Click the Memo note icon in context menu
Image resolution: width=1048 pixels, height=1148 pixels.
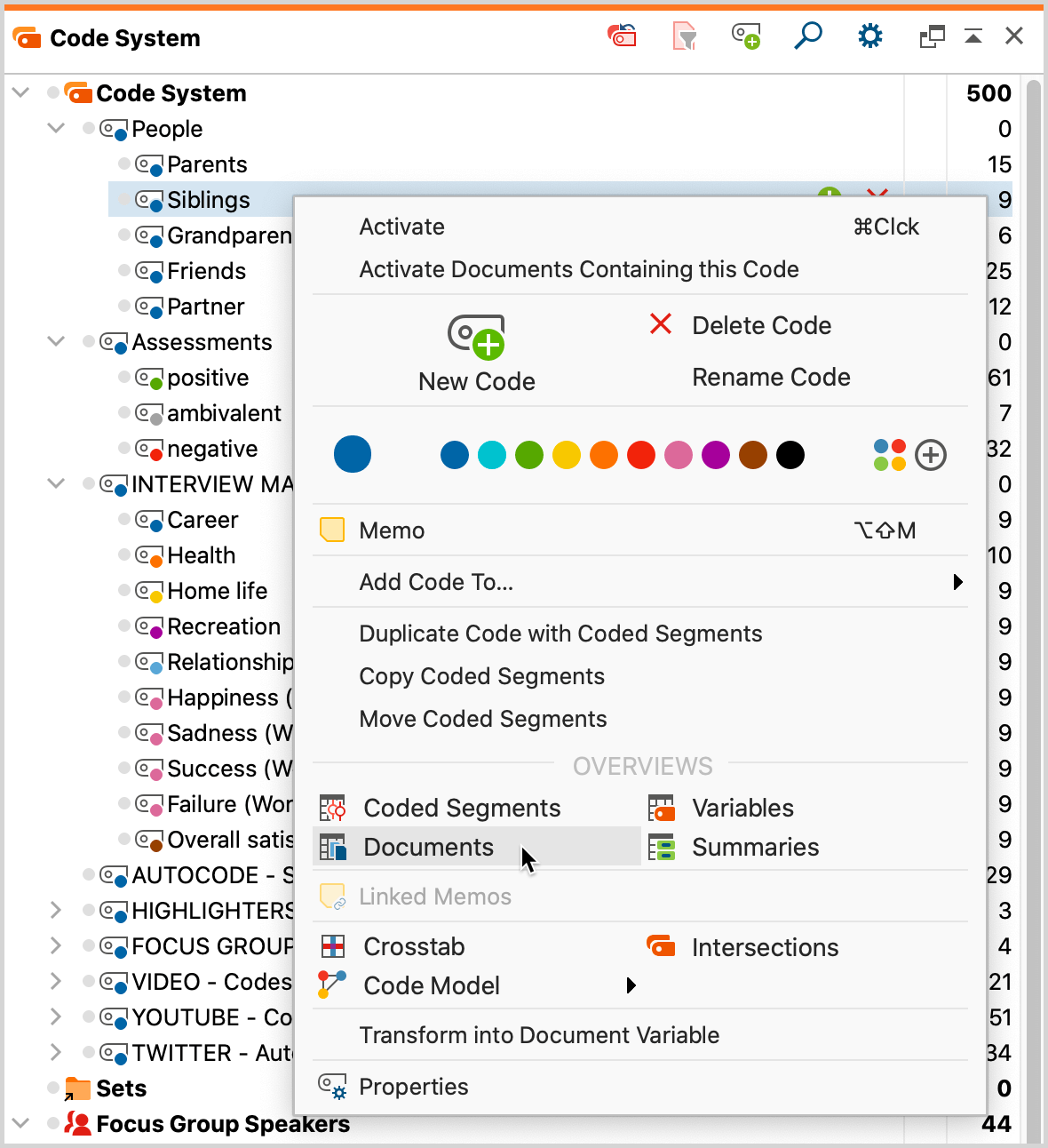pos(332,530)
